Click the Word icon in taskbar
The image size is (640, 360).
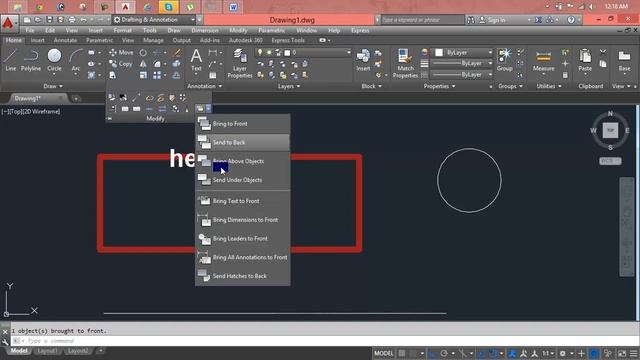(x=233, y=7)
